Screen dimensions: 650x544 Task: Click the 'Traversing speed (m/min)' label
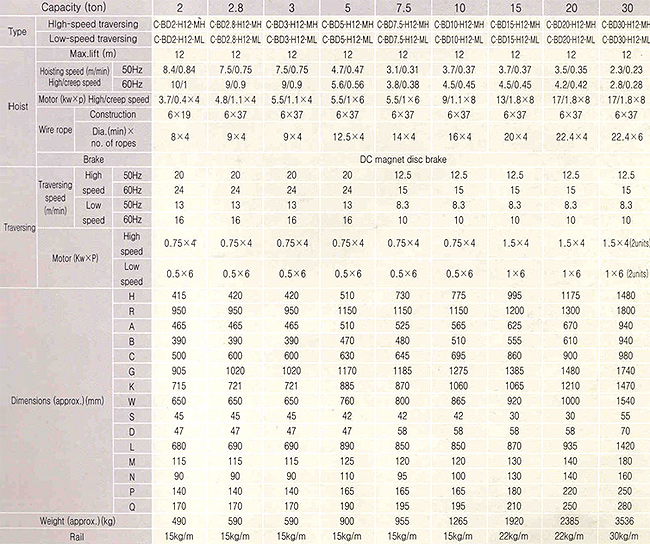[x=55, y=197]
